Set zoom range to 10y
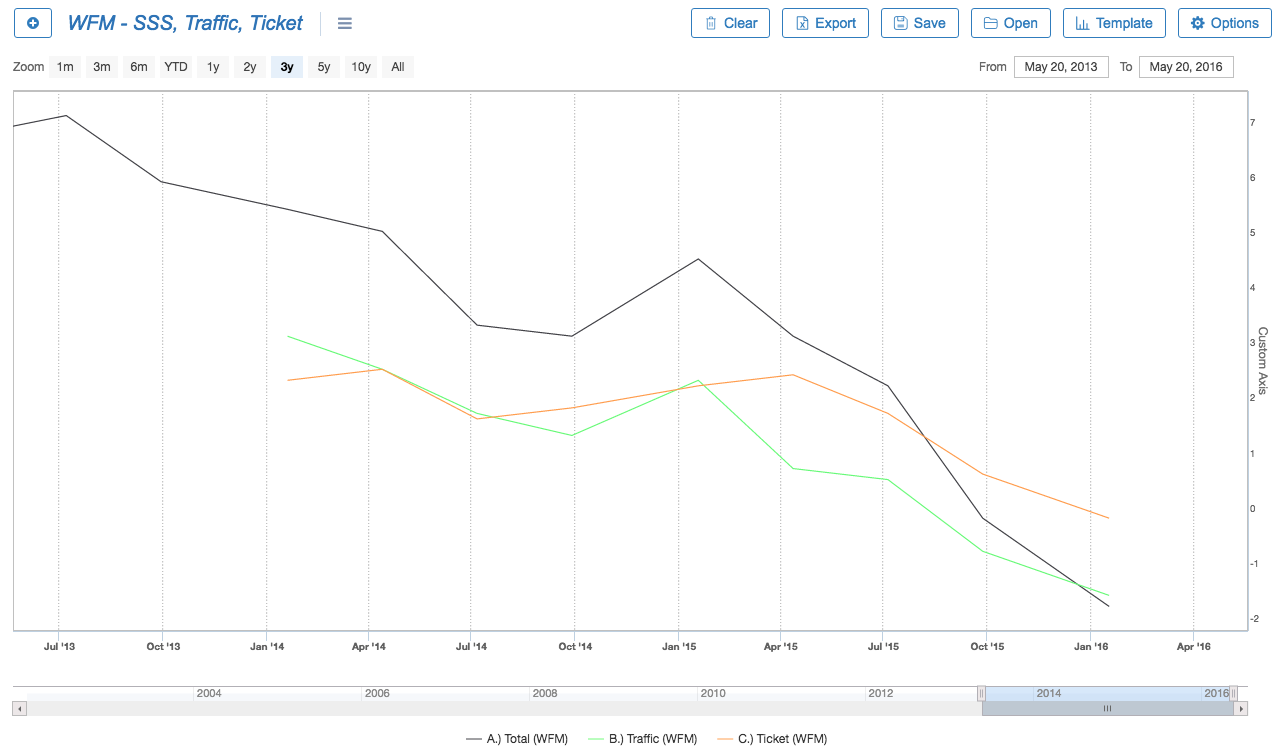 click(x=361, y=67)
